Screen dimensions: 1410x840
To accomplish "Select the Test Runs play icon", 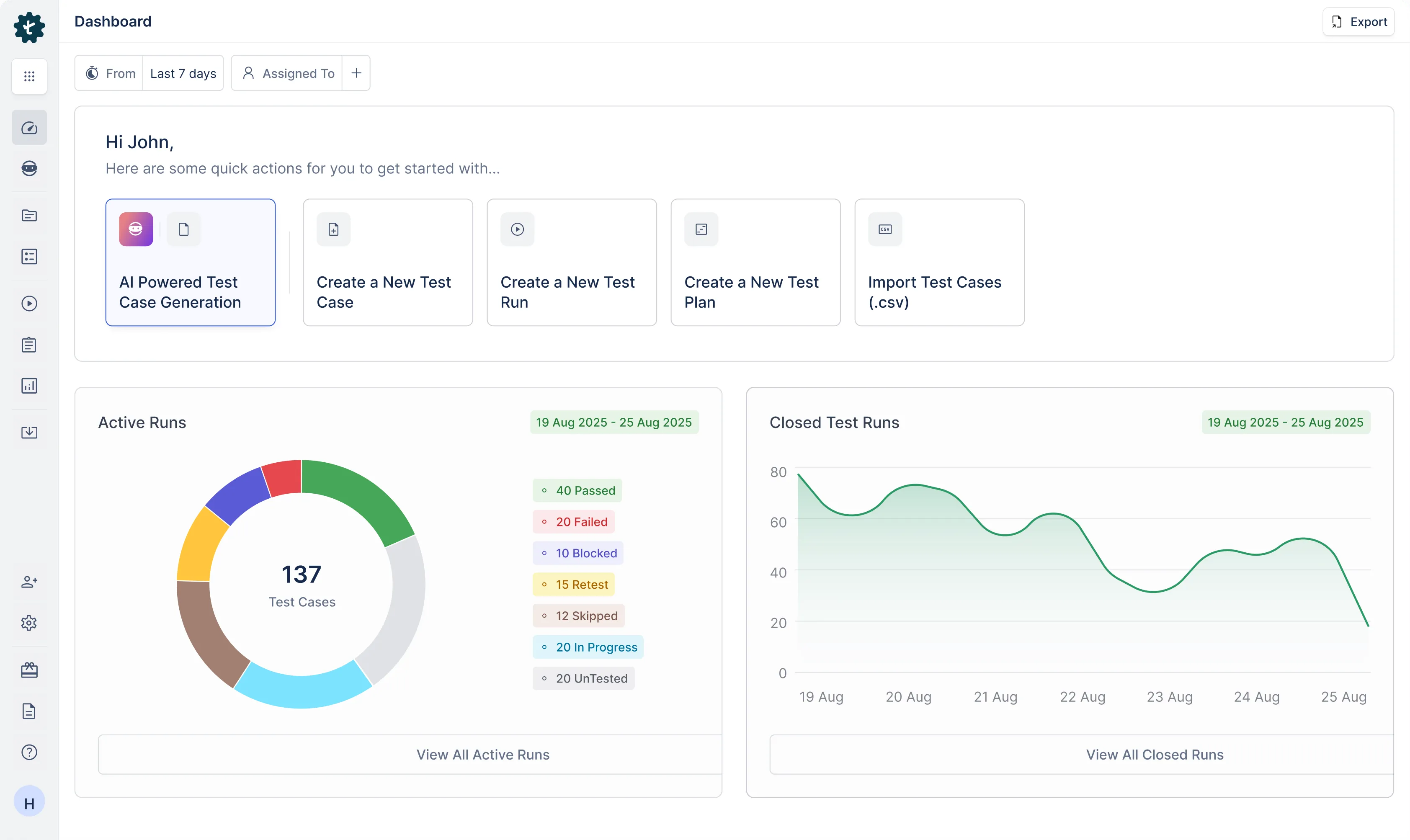I will click(x=29, y=304).
